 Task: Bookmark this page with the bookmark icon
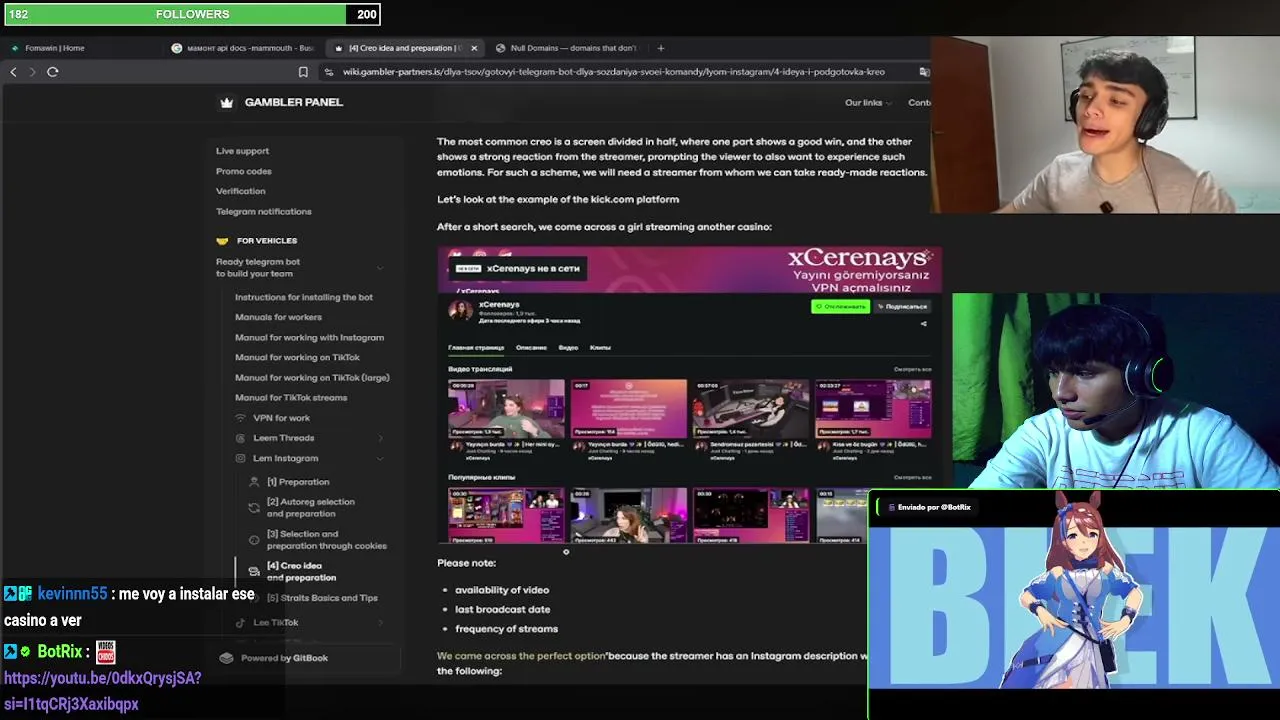coord(303,72)
